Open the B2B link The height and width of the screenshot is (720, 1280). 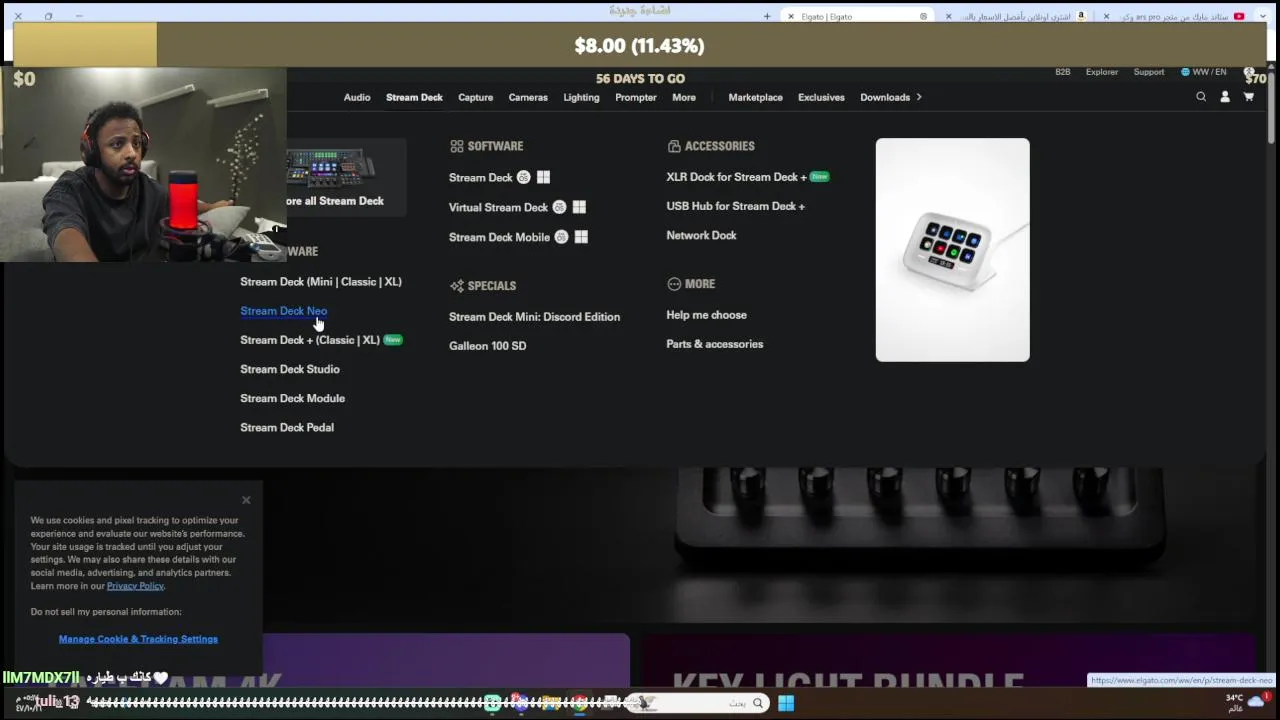1063,72
